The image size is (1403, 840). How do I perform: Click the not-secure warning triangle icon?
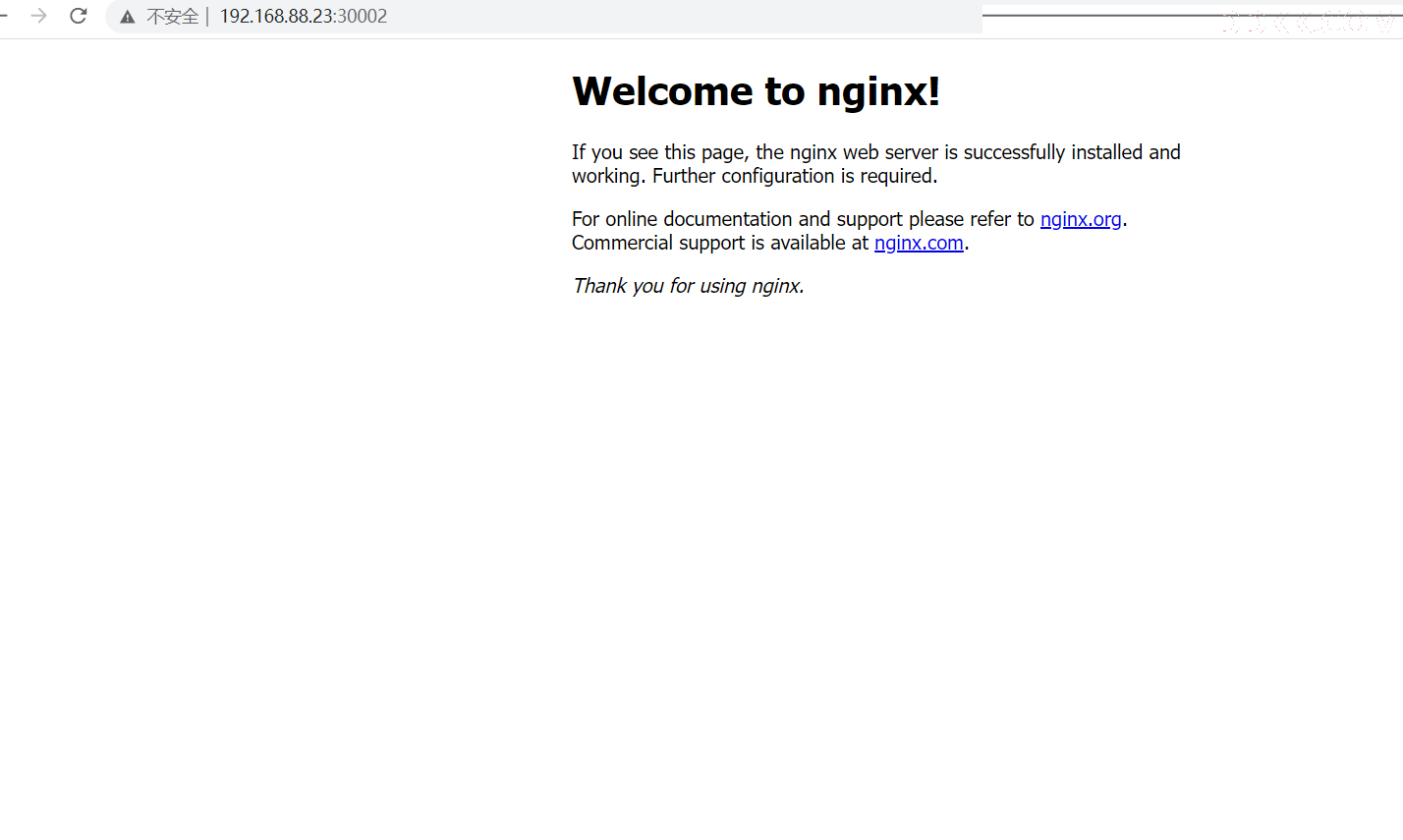pos(127,17)
